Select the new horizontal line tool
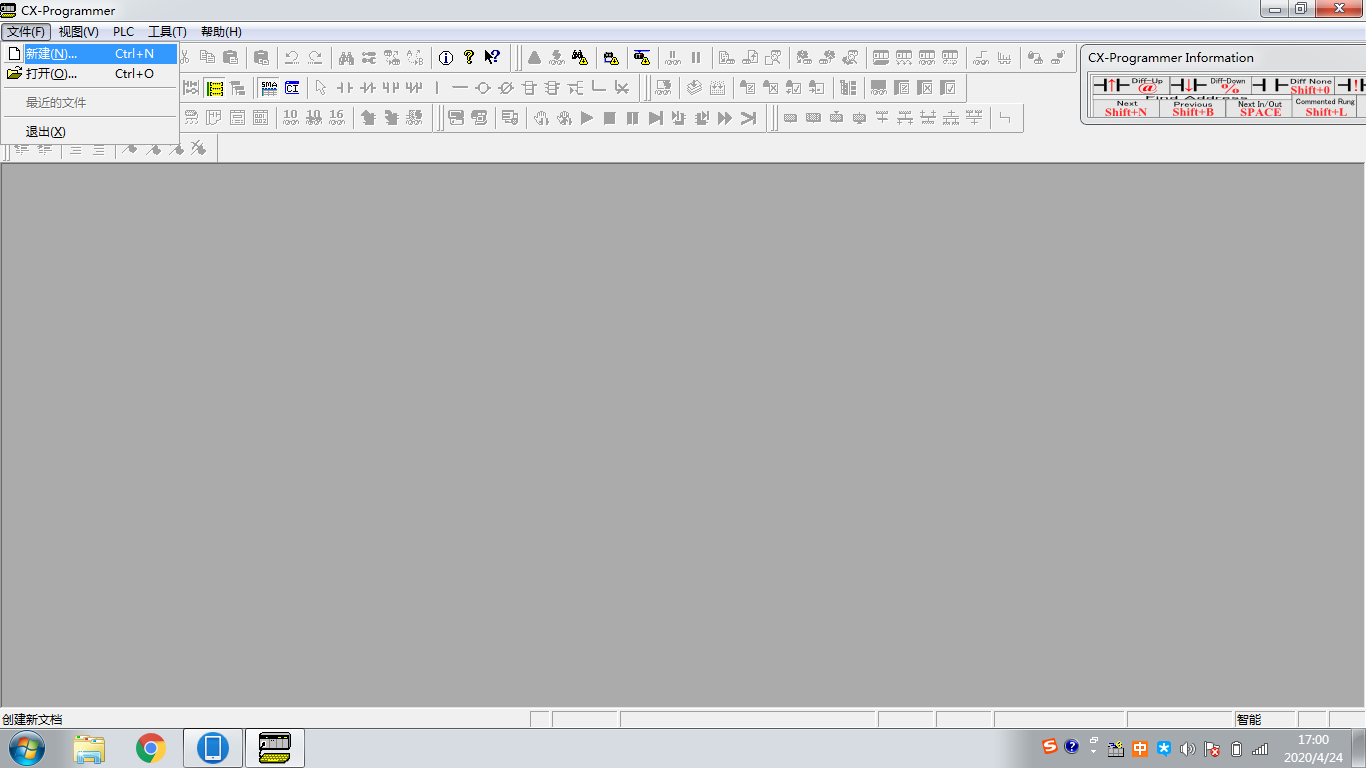This screenshot has width=1366, height=768. (460, 88)
